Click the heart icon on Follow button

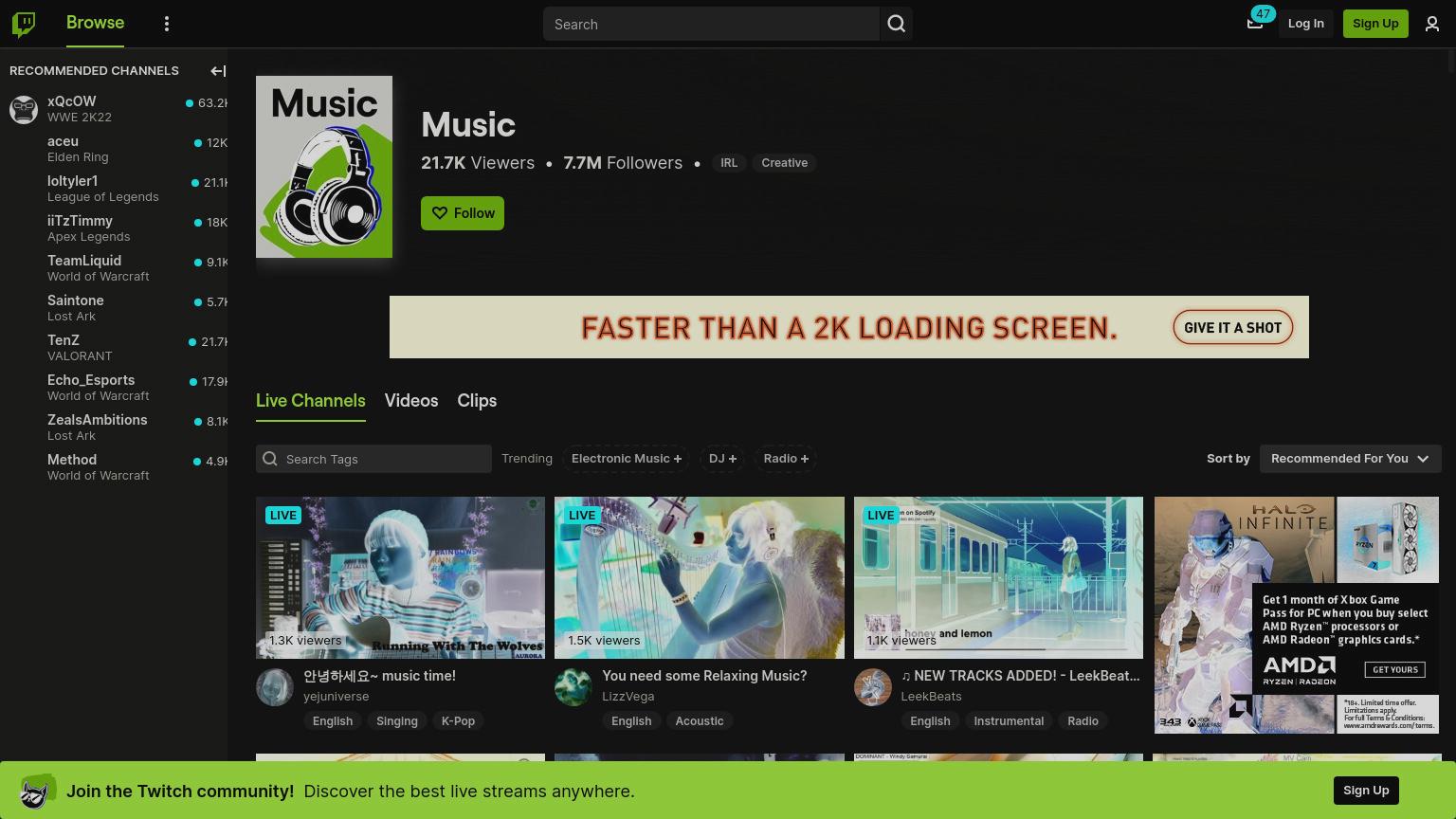coord(440,213)
